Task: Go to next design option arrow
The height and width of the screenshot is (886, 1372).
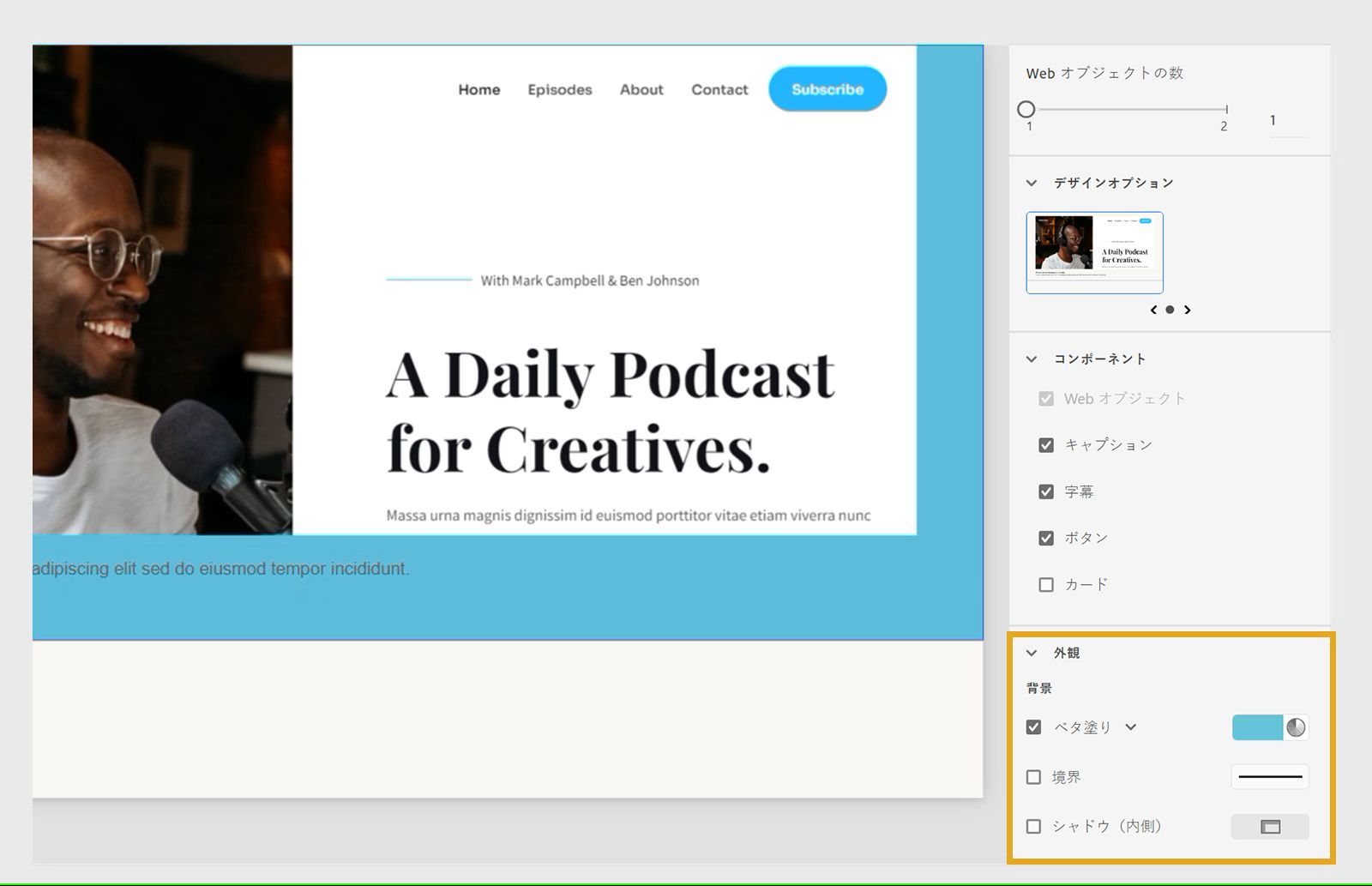Action: pyautogui.click(x=1188, y=310)
